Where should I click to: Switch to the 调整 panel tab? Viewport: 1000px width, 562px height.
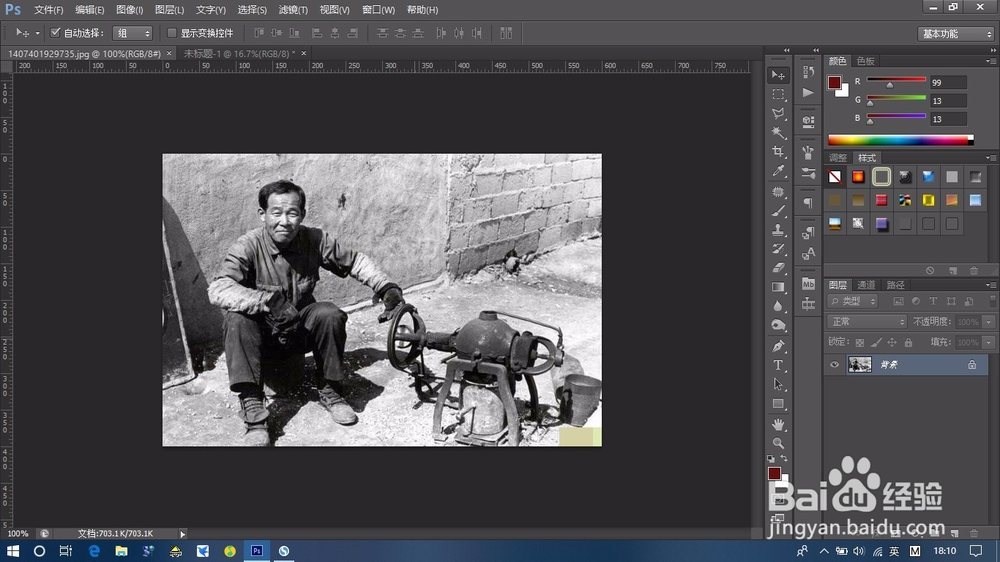click(837, 158)
